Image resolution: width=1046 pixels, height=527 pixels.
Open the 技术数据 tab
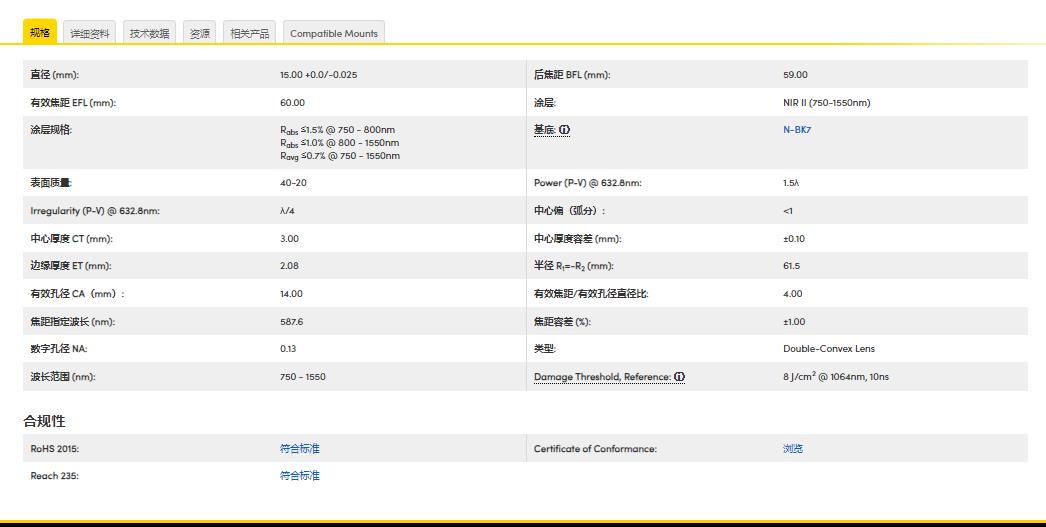(x=149, y=33)
